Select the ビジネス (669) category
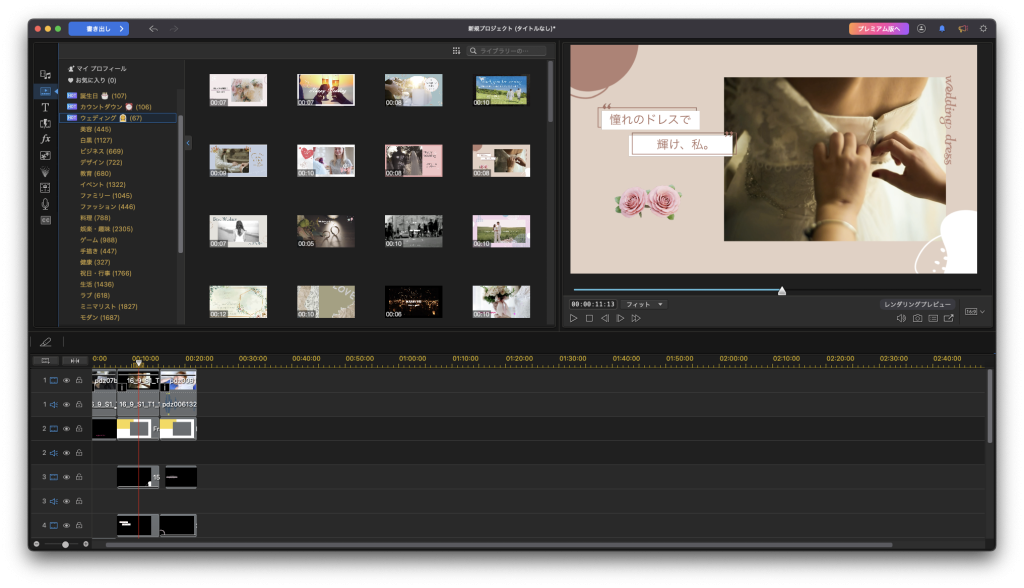 pyautogui.click(x=101, y=151)
